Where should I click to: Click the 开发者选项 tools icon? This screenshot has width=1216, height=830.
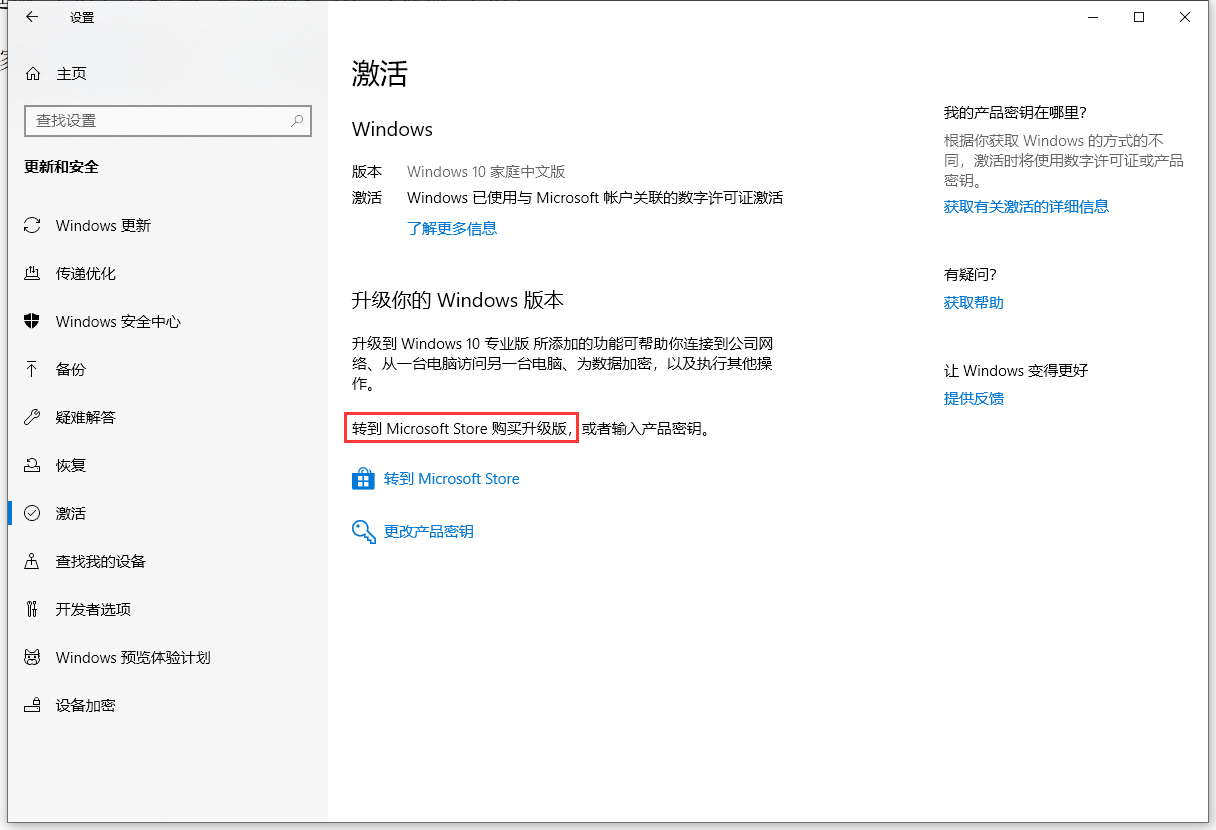tap(33, 610)
